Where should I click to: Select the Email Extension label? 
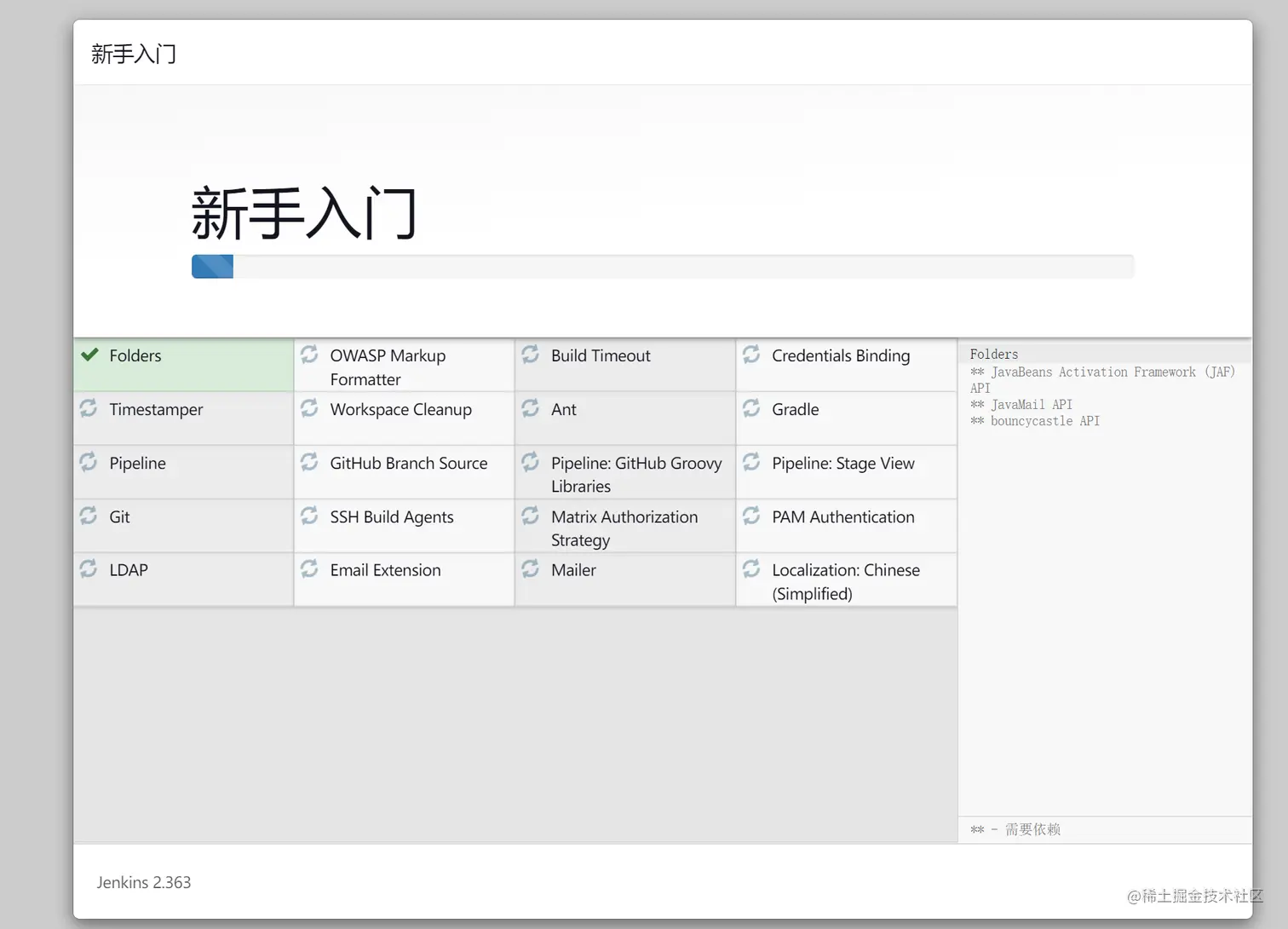tap(385, 570)
